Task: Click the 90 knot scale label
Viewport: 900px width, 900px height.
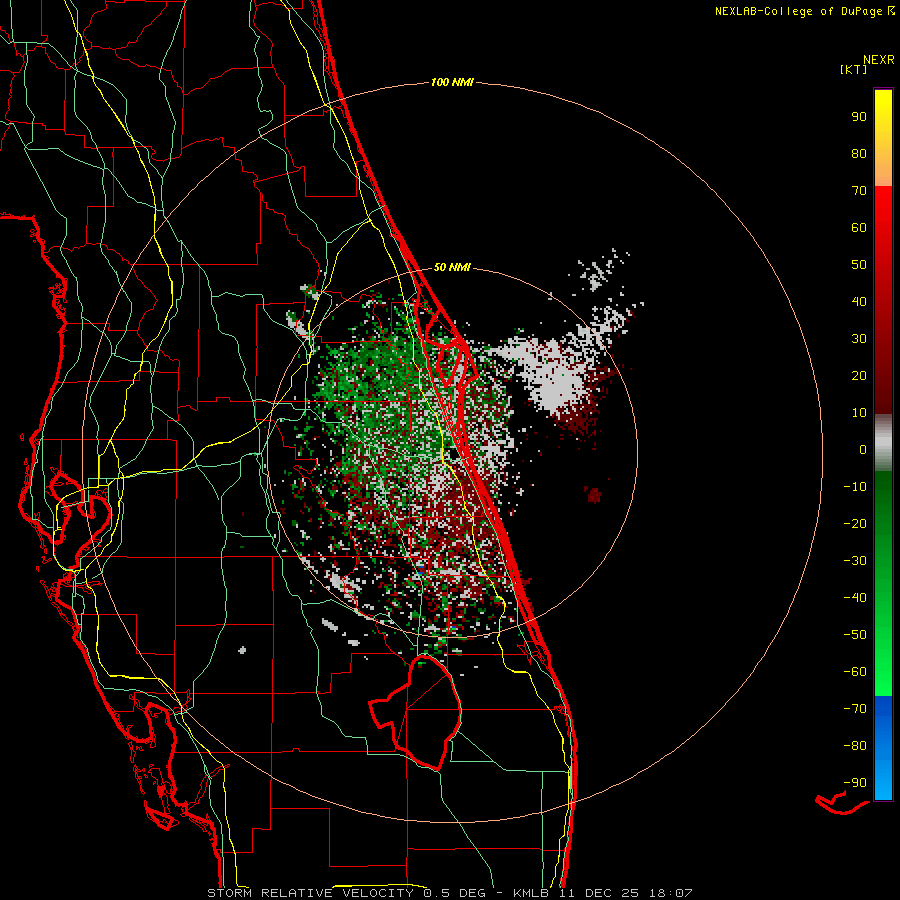Action: point(859,116)
